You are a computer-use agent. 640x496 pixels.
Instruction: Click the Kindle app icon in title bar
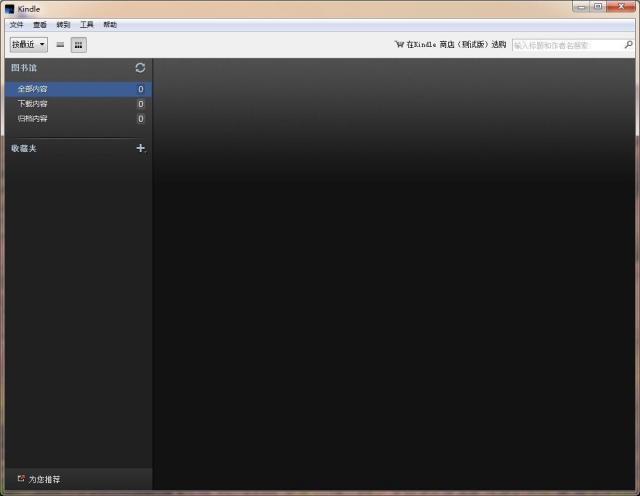pyautogui.click(x=10, y=9)
